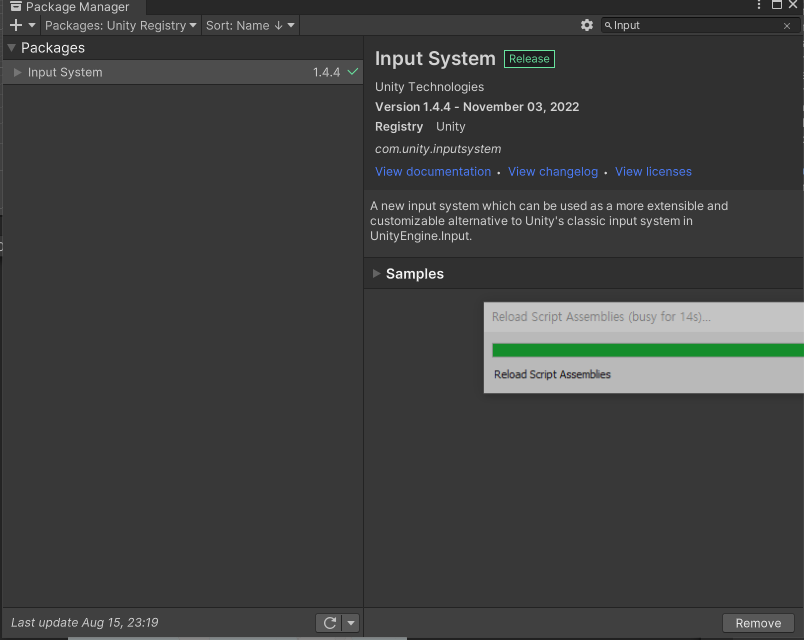Click the refresh package list button
The width and height of the screenshot is (804, 640).
[329, 623]
